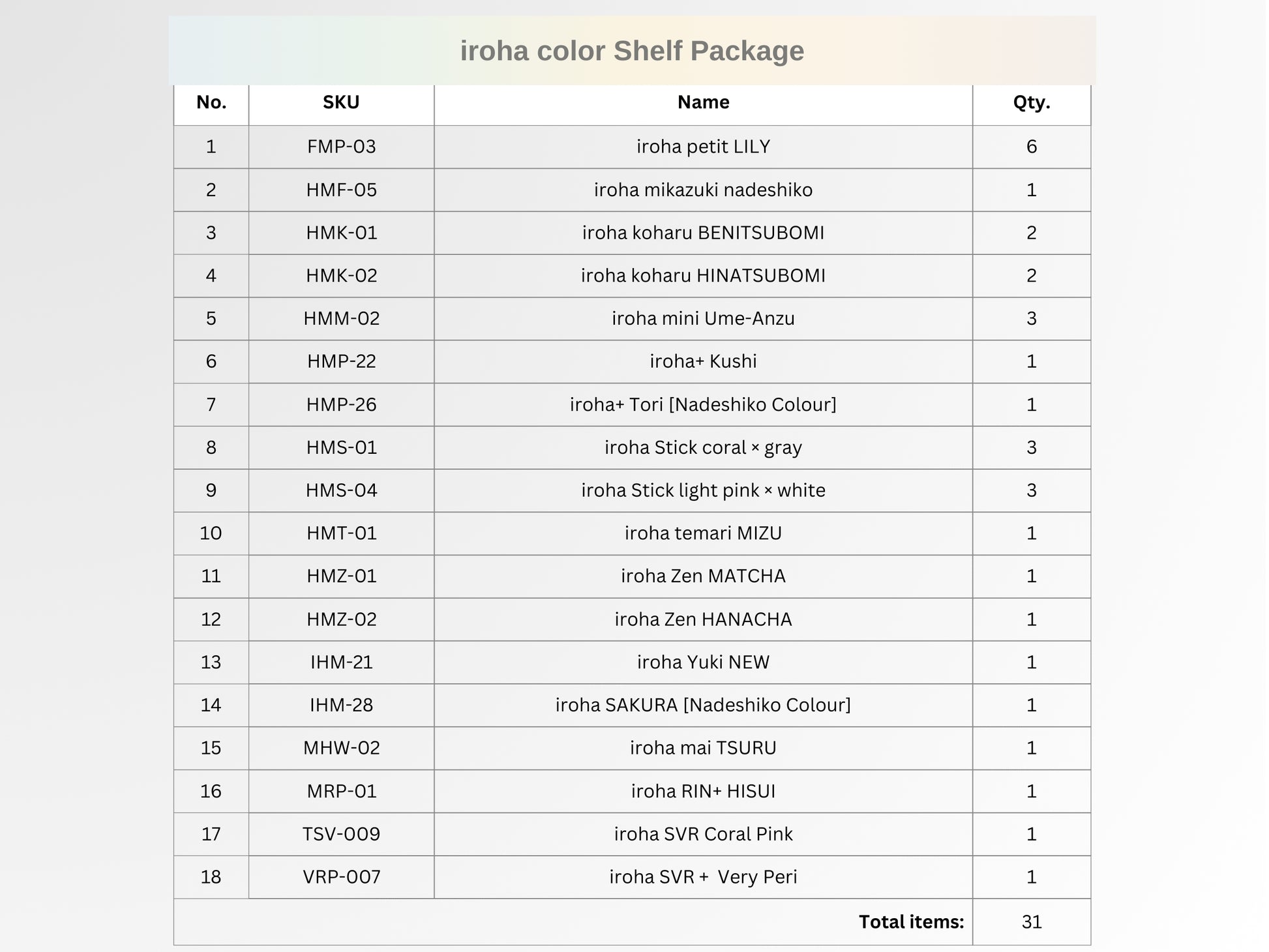Click SKU cell HMT-01
The height and width of the screenshot is (952, 1269).
[x=341, y=533]
